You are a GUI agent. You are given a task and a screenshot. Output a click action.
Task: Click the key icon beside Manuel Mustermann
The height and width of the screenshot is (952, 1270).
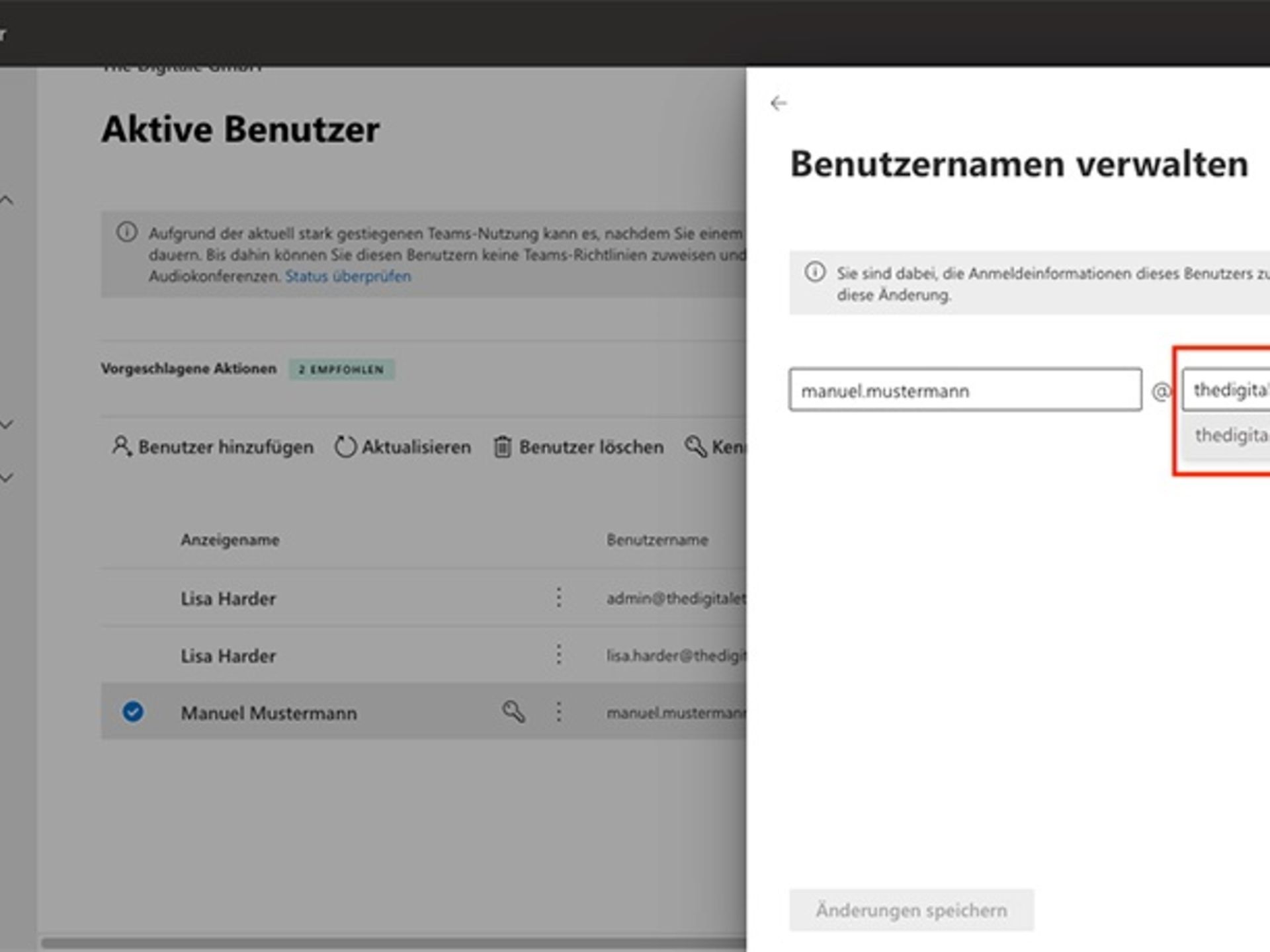[x=515, y=713]
